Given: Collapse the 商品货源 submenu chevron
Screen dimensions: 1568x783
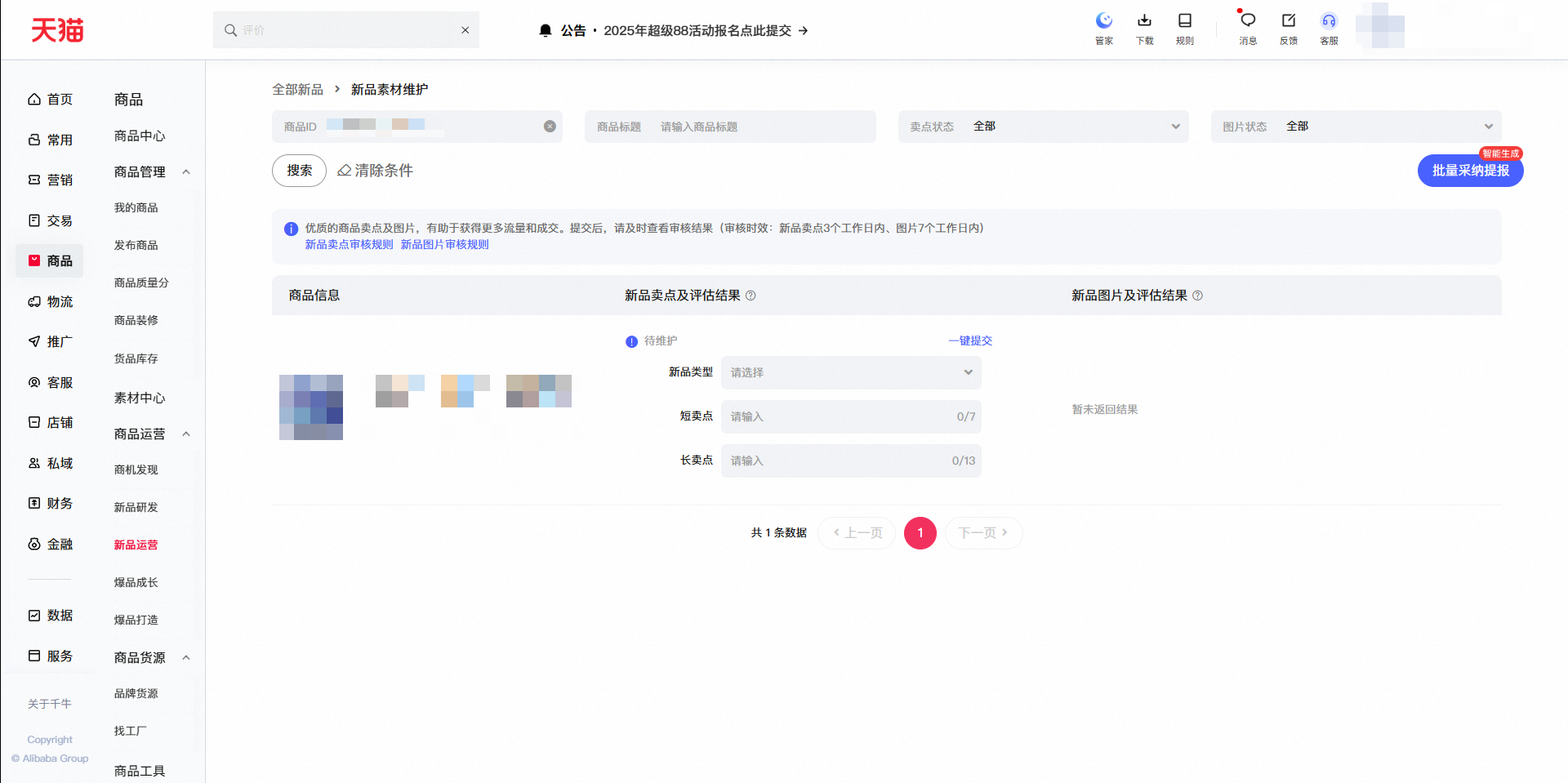Looking at the screenshot, I should (x=186, y=657).
